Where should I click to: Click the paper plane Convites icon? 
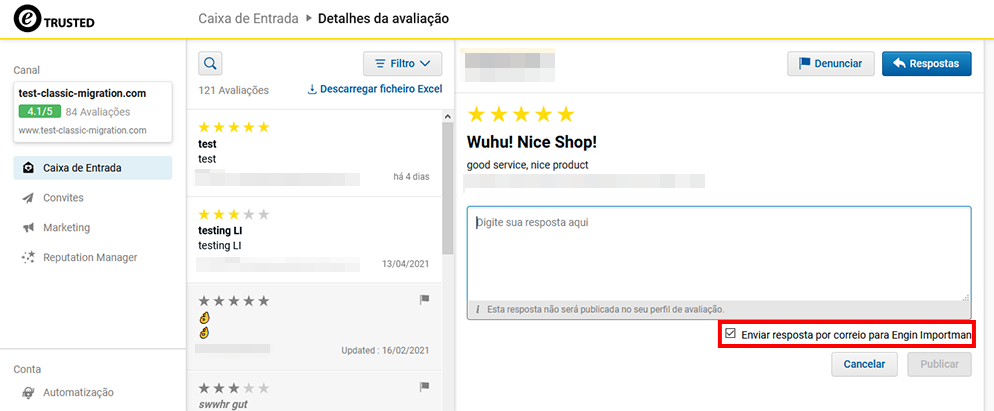(x=28, y=198)
